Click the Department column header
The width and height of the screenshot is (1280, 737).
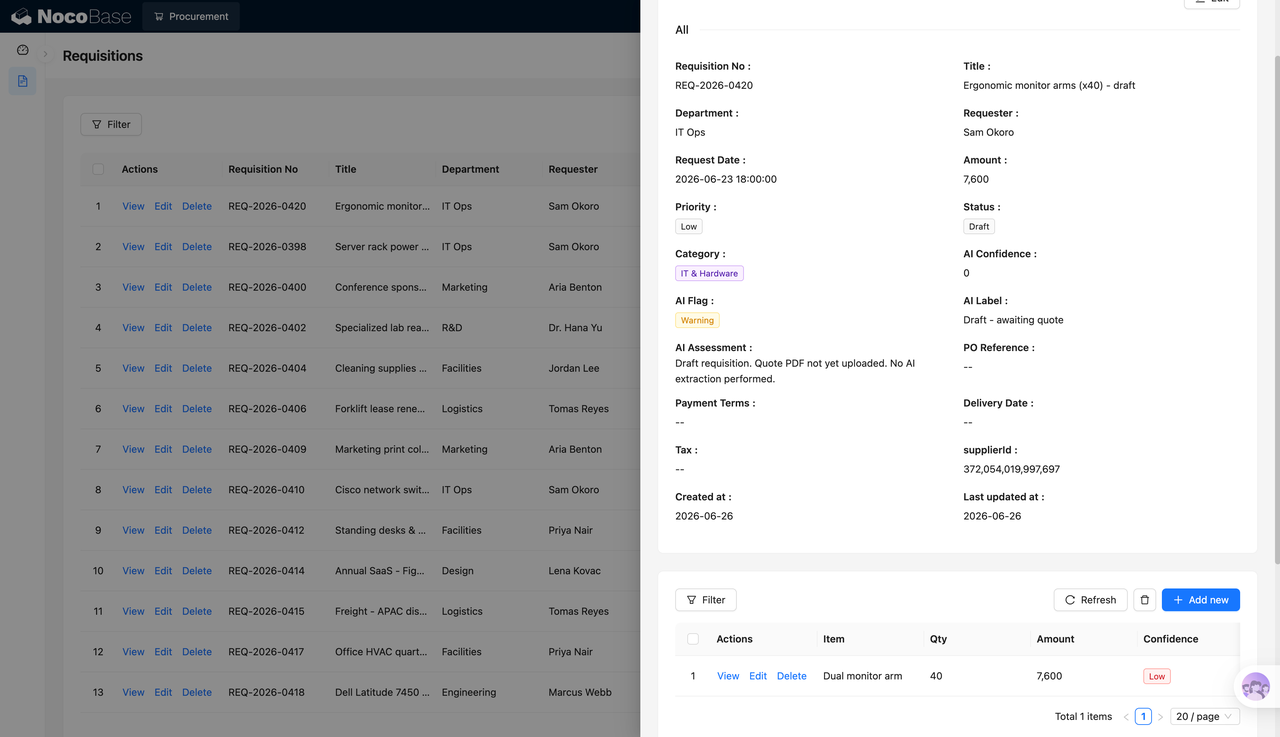470,169
